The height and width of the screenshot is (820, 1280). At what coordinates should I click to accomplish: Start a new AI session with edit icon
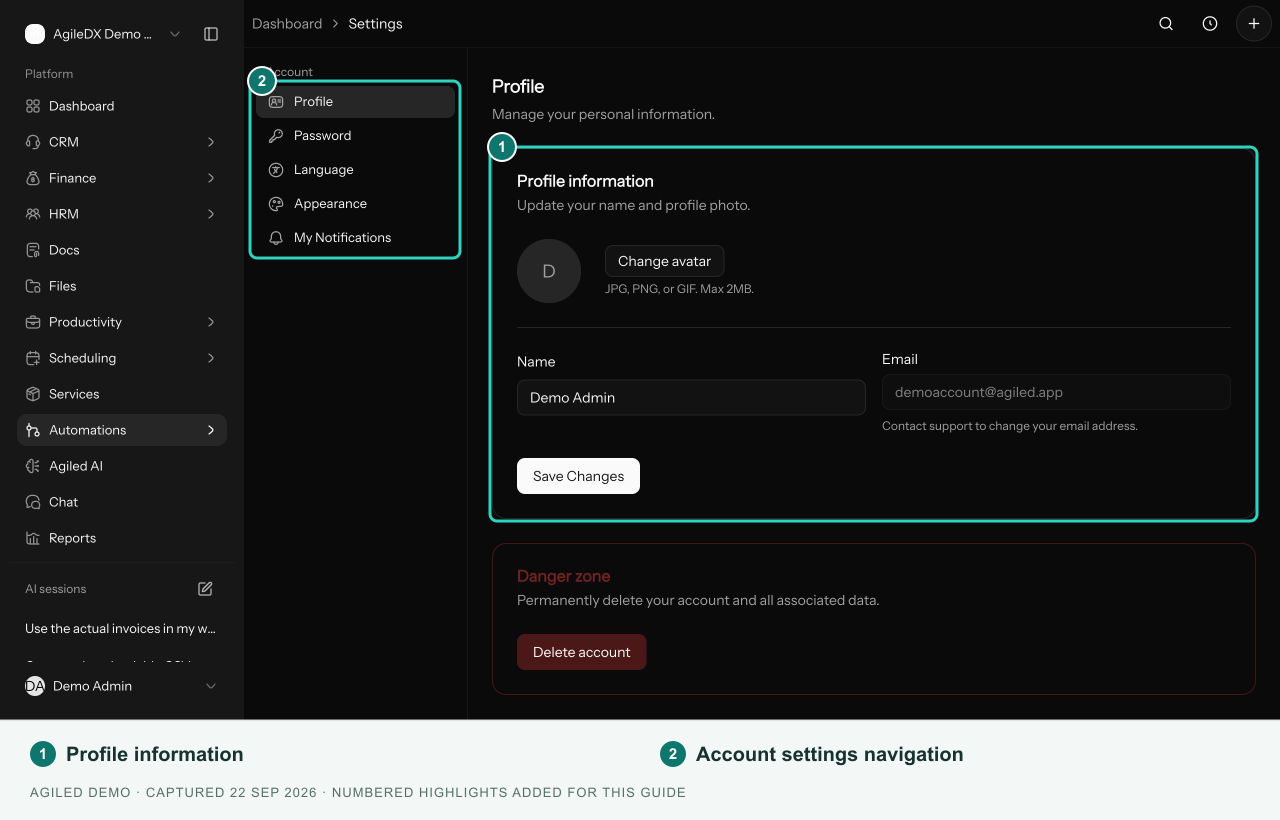(x=205, y=589)
